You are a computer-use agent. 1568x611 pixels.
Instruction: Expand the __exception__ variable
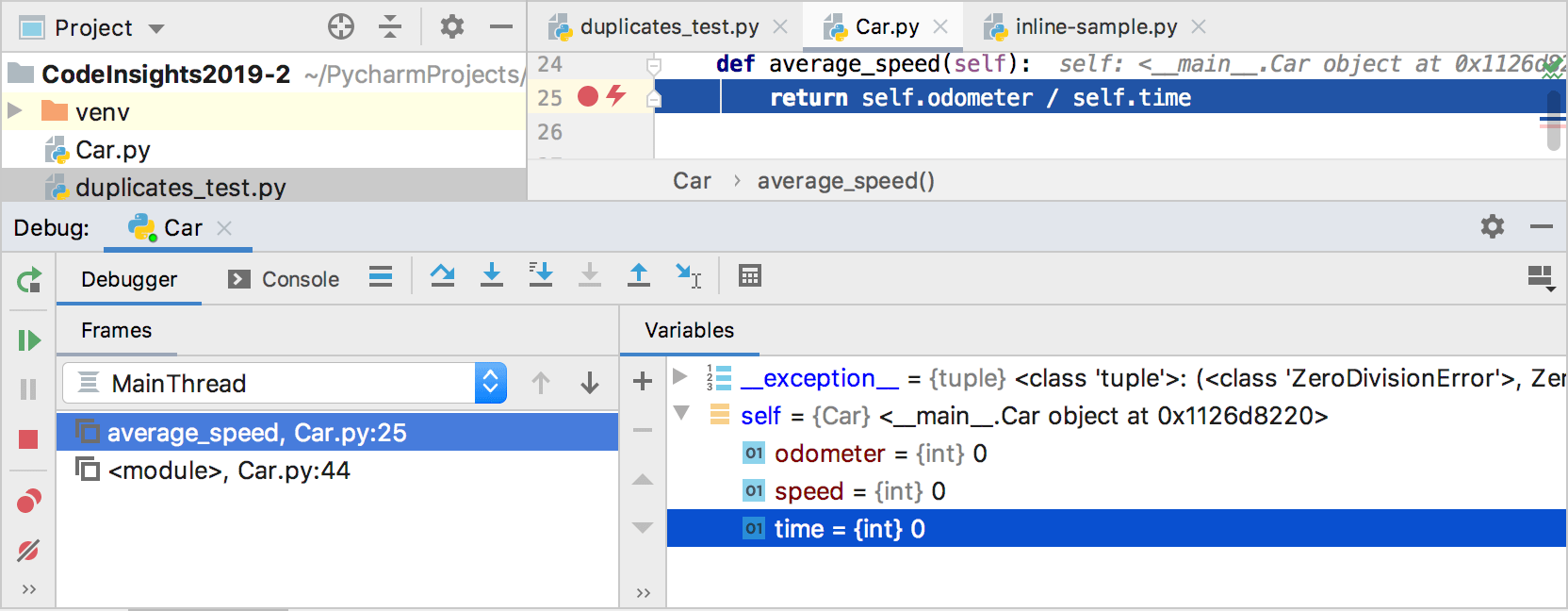680,376
